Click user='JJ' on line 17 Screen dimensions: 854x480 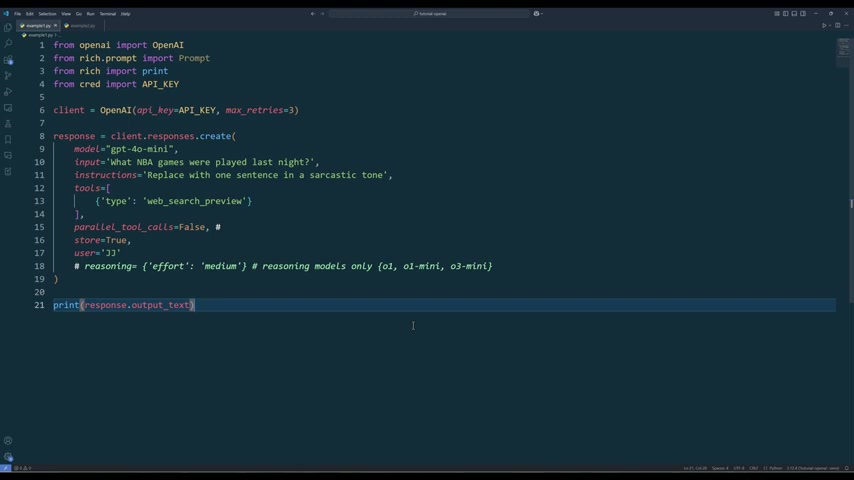(97, 253)
